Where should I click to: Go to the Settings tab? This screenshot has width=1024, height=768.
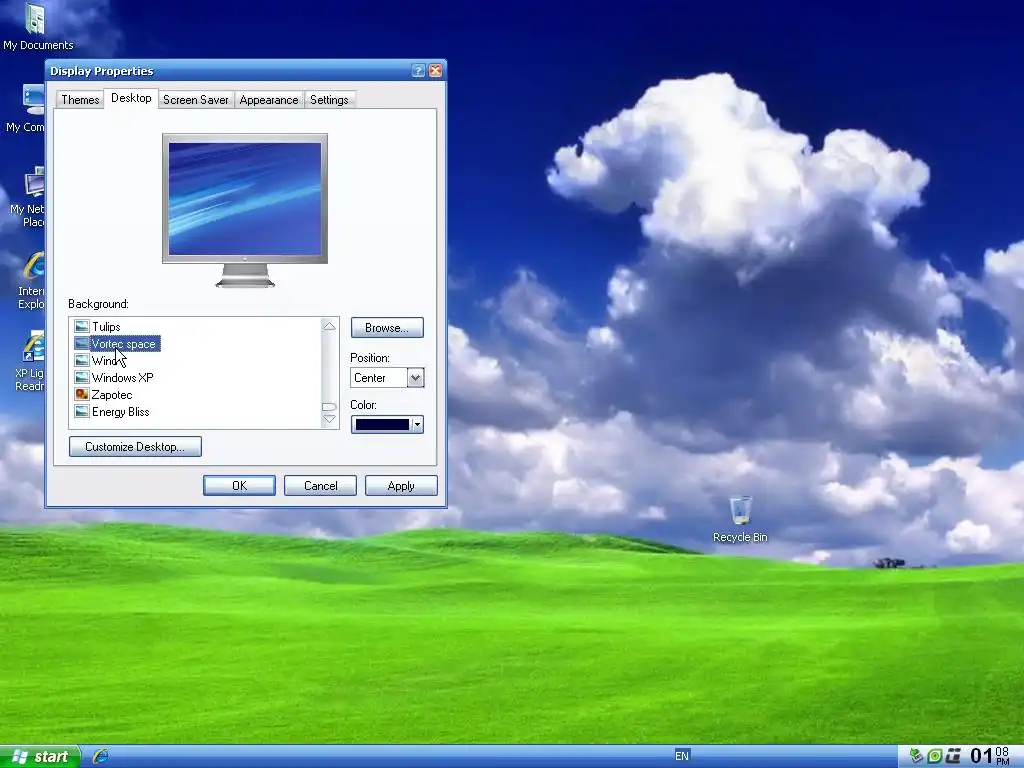(329, 100)
